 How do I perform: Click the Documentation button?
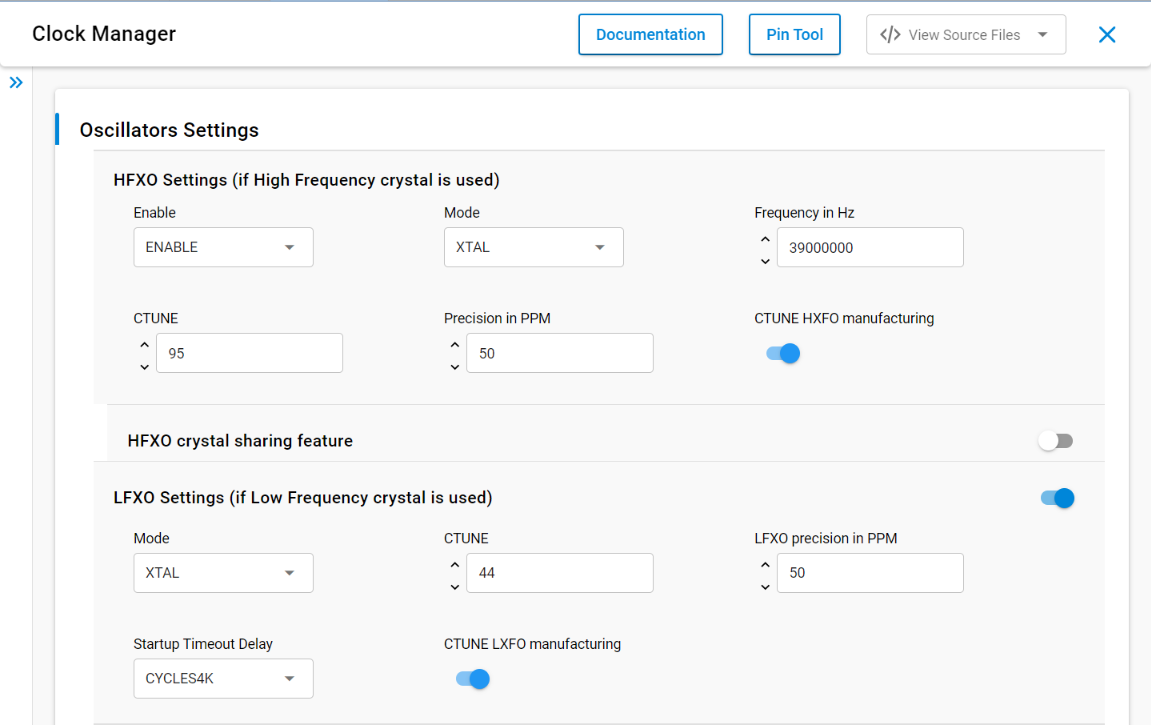(x=650, y=35)
